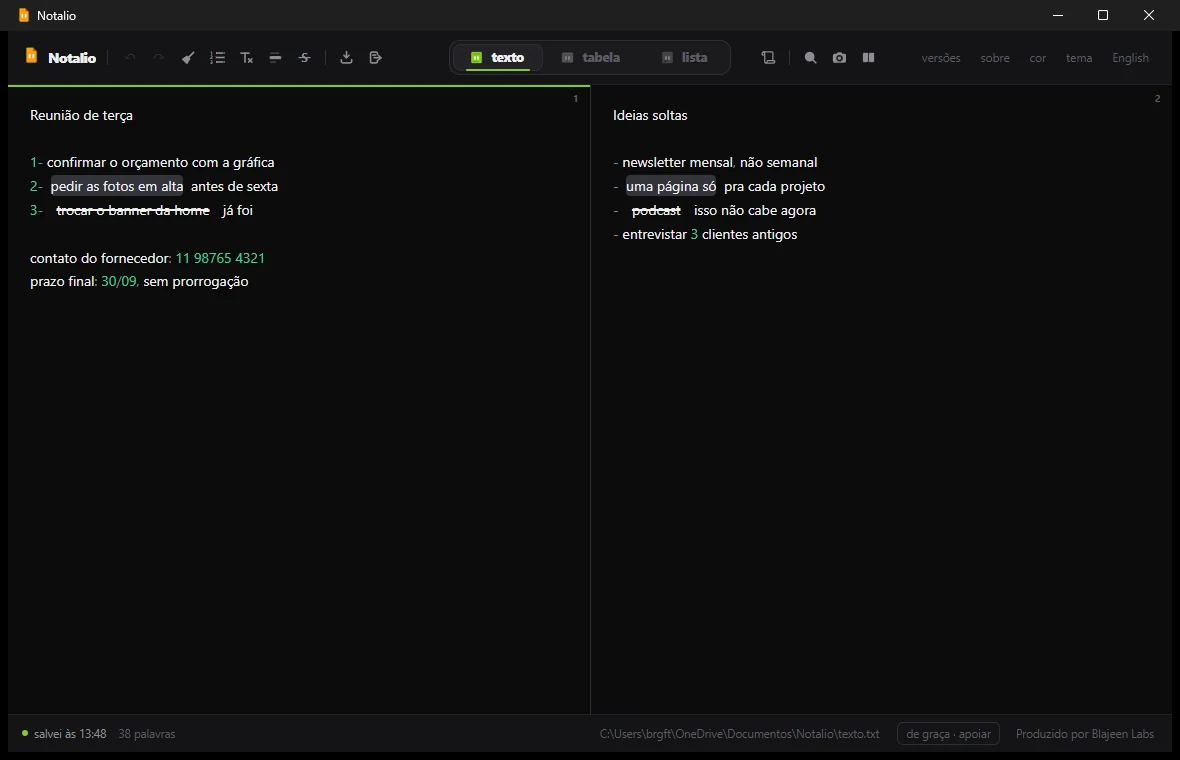Open the versões link
1180x760 pixels.
[941, 58]
